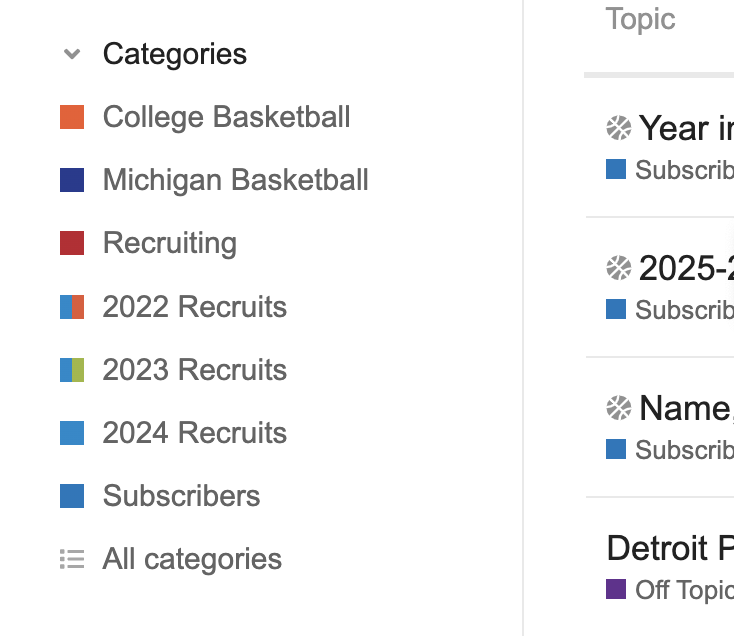
Task: View All categories link
Action: (192, 559)
